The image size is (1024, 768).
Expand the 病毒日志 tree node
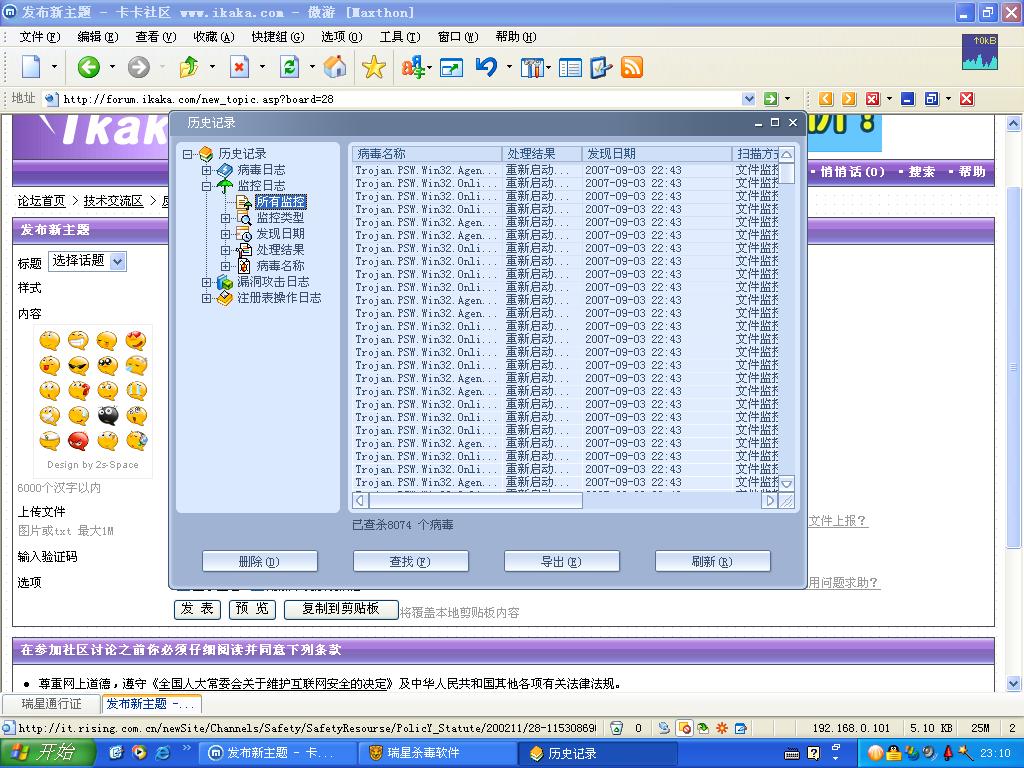[206, 170]
